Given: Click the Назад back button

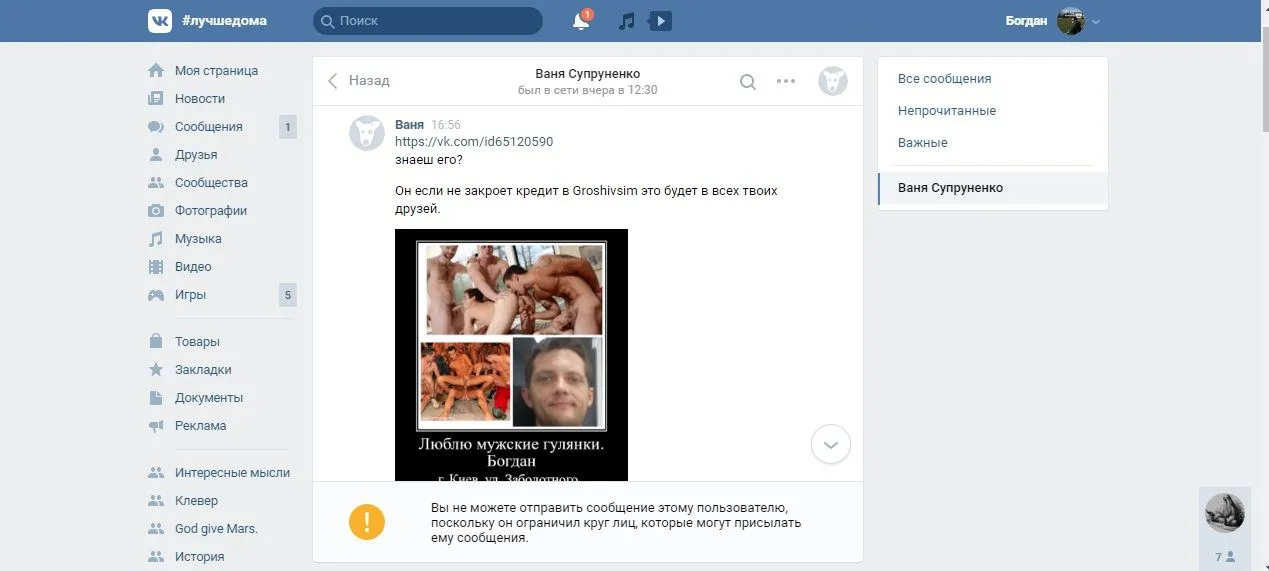Looking at the screenshot, I should [359, 81].
